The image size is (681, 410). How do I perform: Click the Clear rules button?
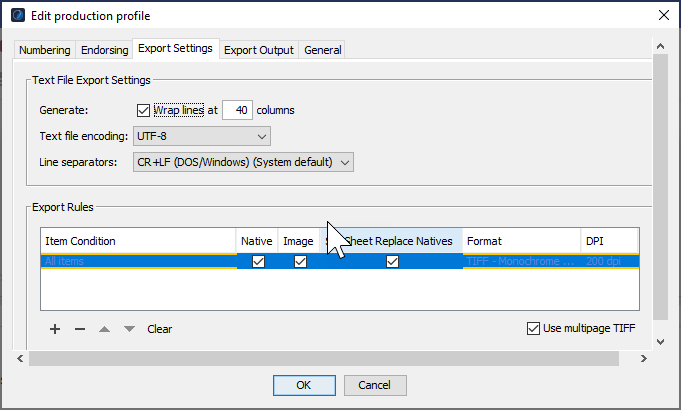pyautogui.click(x=160, y=329)
